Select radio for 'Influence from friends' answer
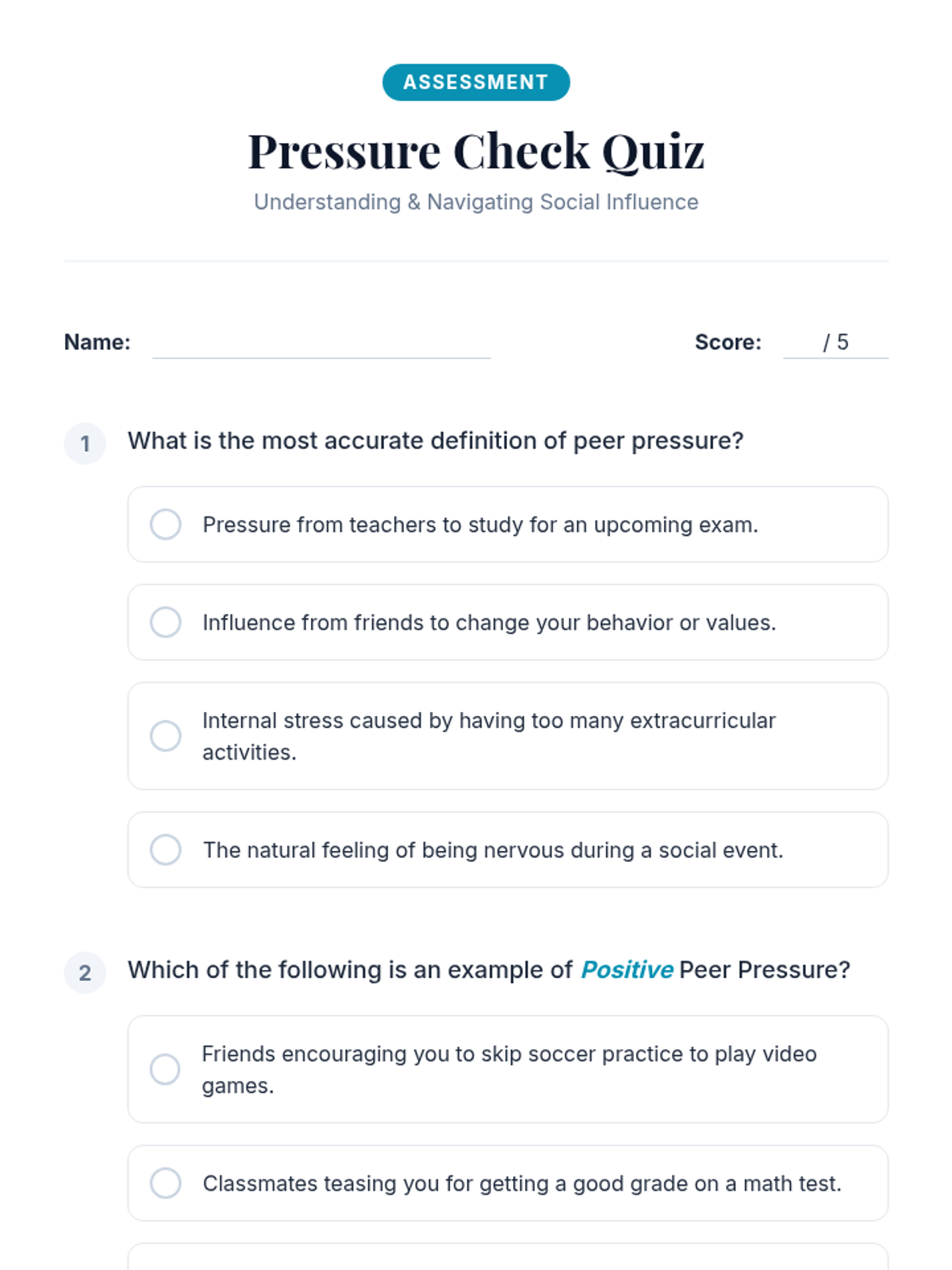The image size is (952, 1270). click(x=166, y=622)
